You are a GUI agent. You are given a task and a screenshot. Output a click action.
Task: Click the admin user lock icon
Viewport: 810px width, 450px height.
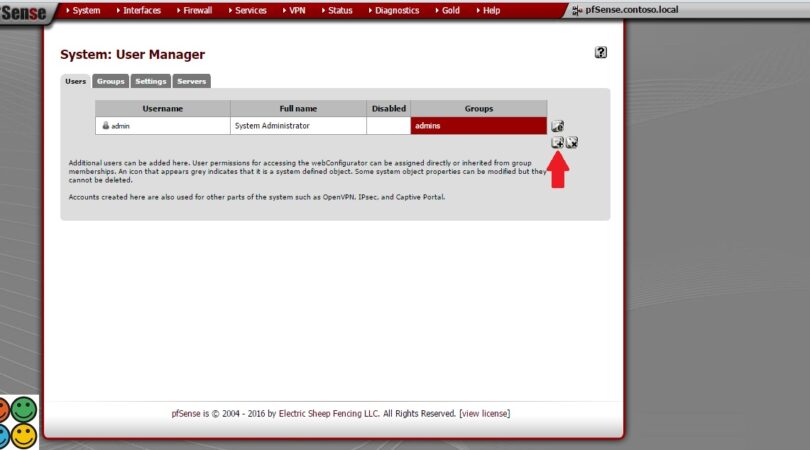[x=105, y=126]
